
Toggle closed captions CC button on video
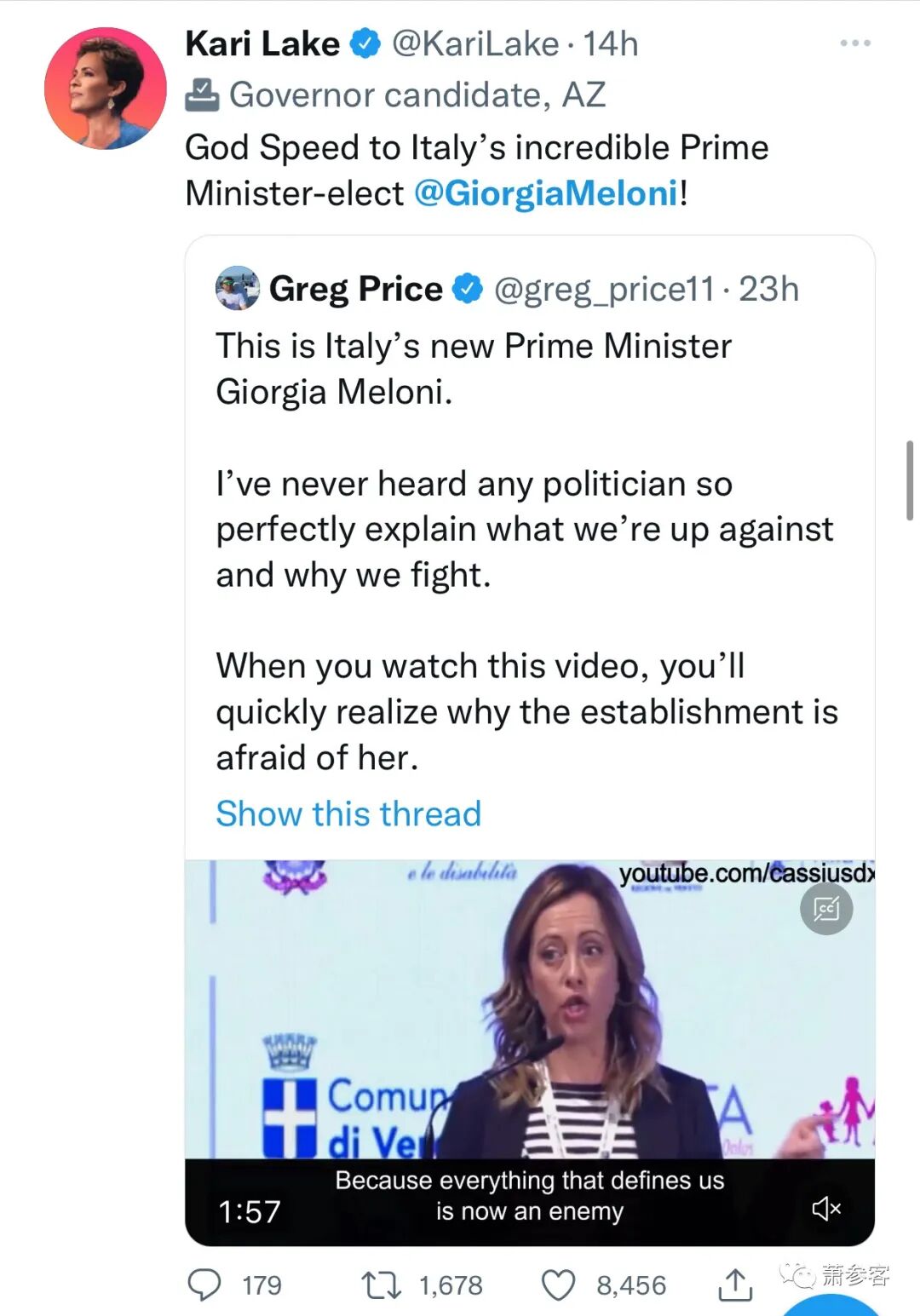(x=826, y=909)
